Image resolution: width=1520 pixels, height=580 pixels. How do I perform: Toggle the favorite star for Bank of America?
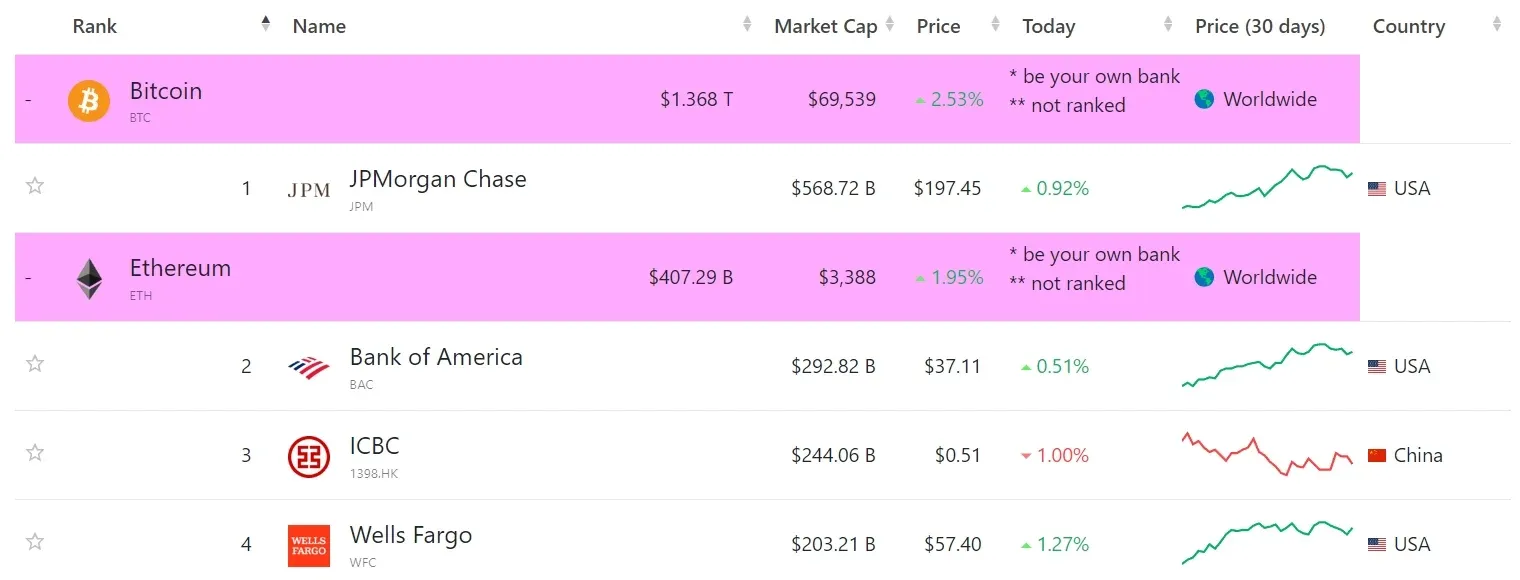(35, 364)
